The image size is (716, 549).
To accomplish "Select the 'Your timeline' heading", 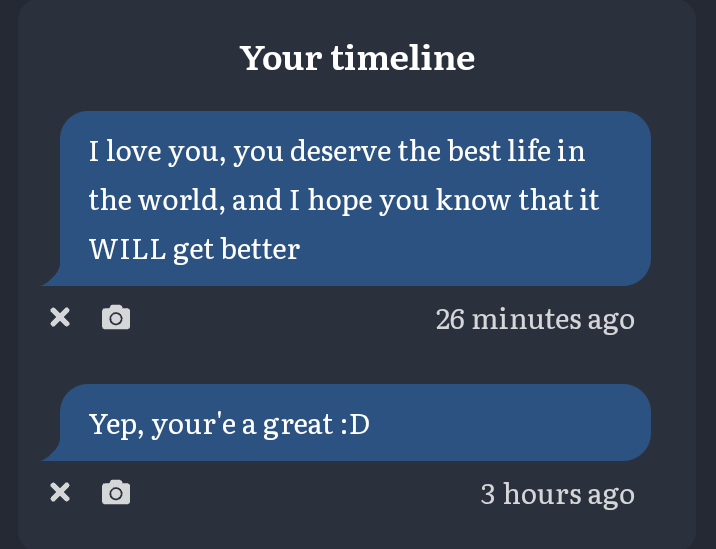I will [x=357, y=58].
